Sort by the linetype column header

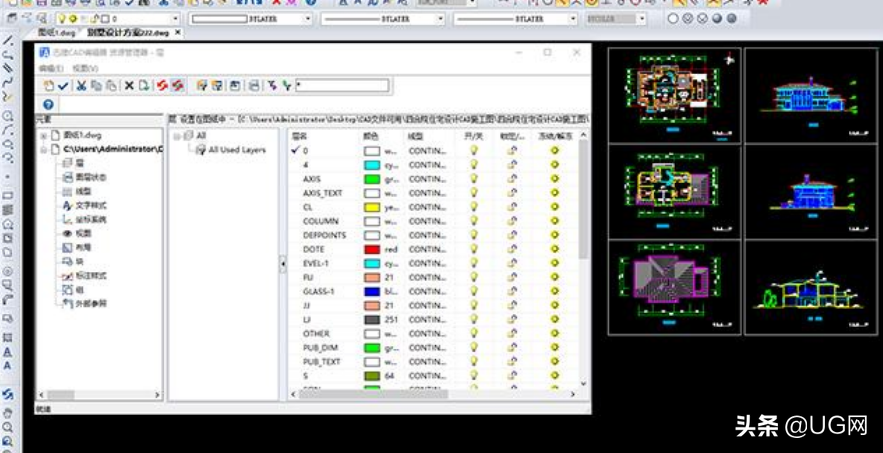(x=417, y=135)
